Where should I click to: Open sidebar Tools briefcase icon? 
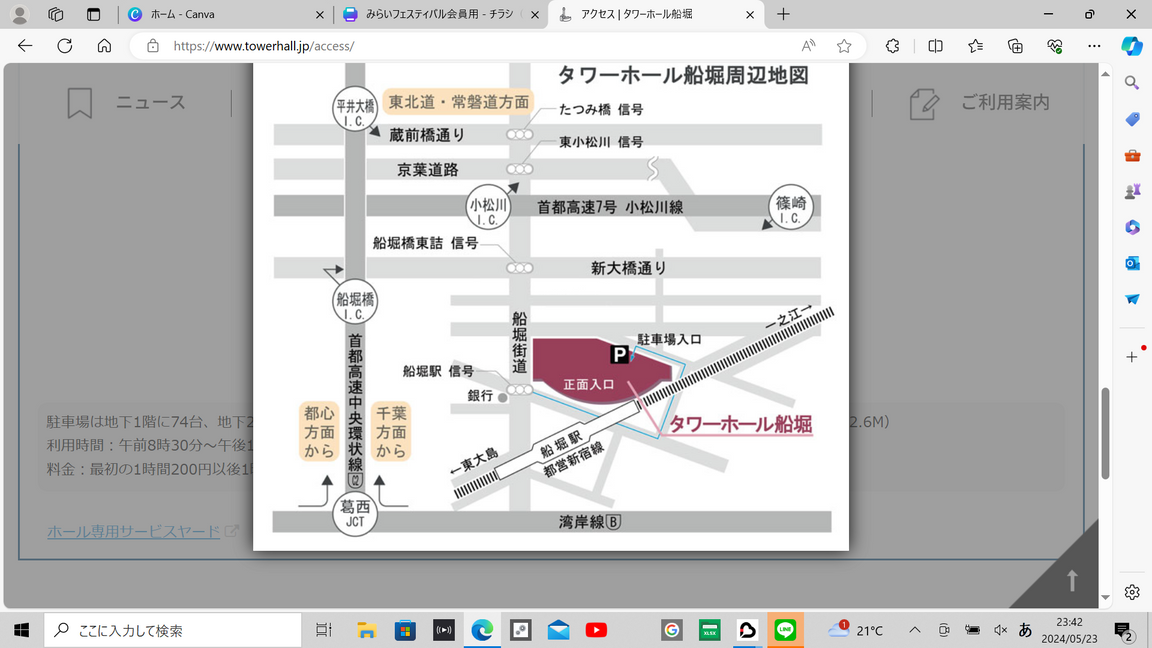1132,155
